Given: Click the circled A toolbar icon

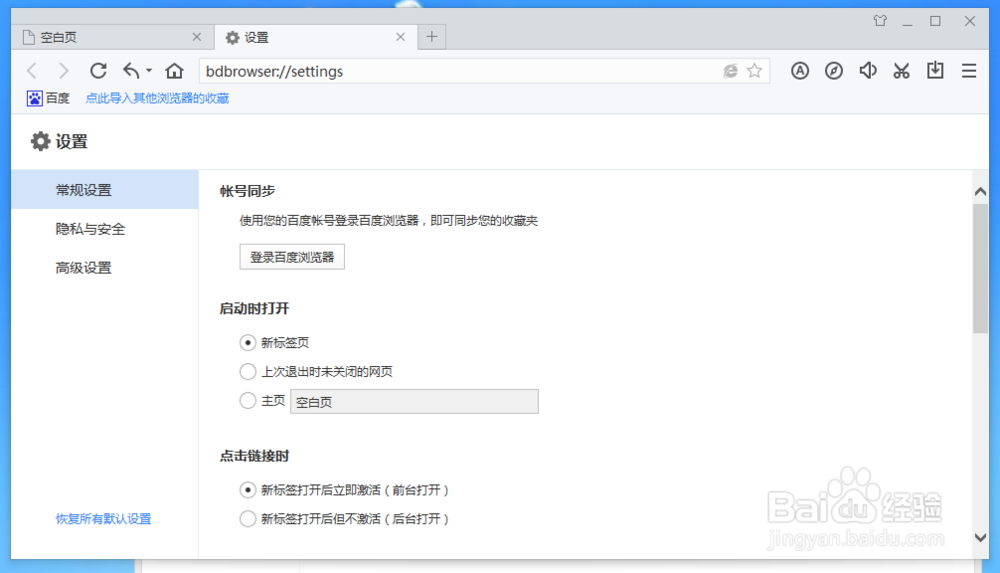Looking at the screenshot, I should (x=800, y=71).
